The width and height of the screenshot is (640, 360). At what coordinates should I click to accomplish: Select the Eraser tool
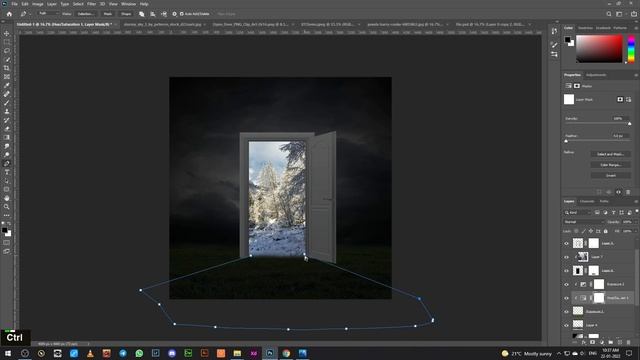(x=7, y=129)
